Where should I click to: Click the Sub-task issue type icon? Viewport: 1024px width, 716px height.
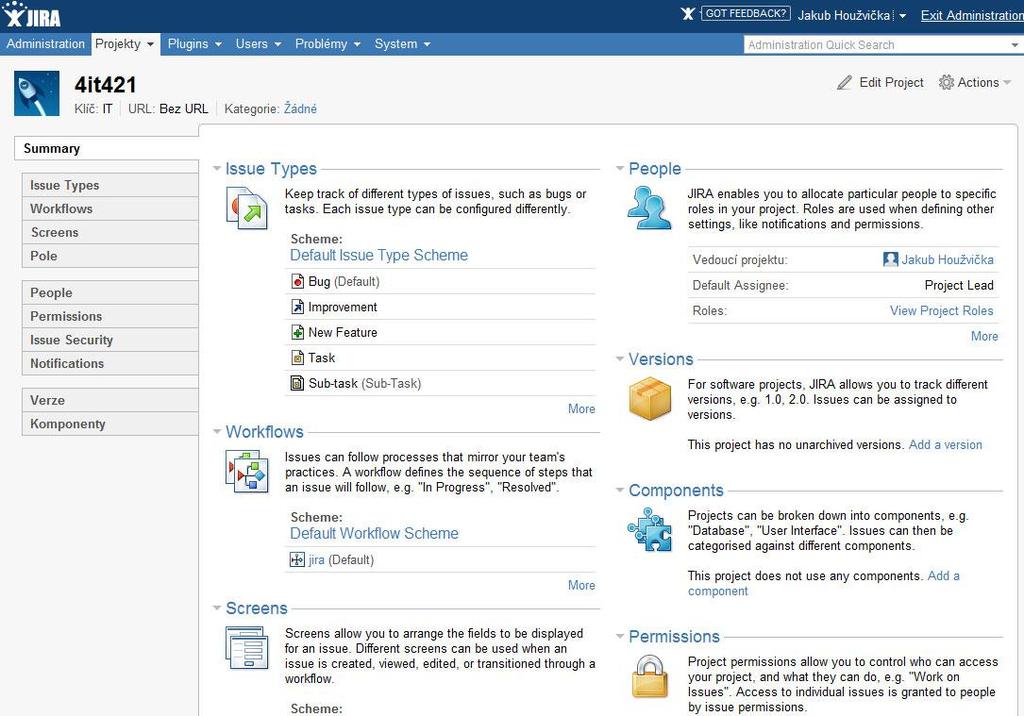pos(297,383)
